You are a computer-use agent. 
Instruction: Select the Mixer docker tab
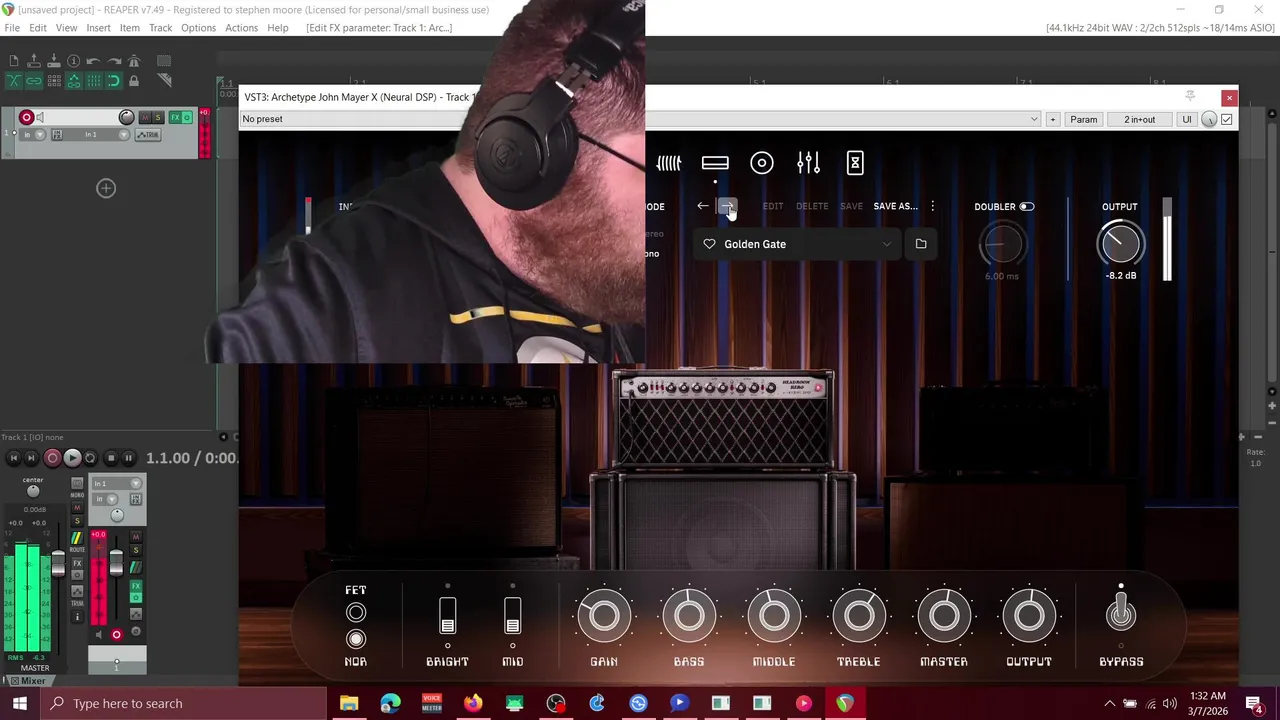(x=30, y=681)
